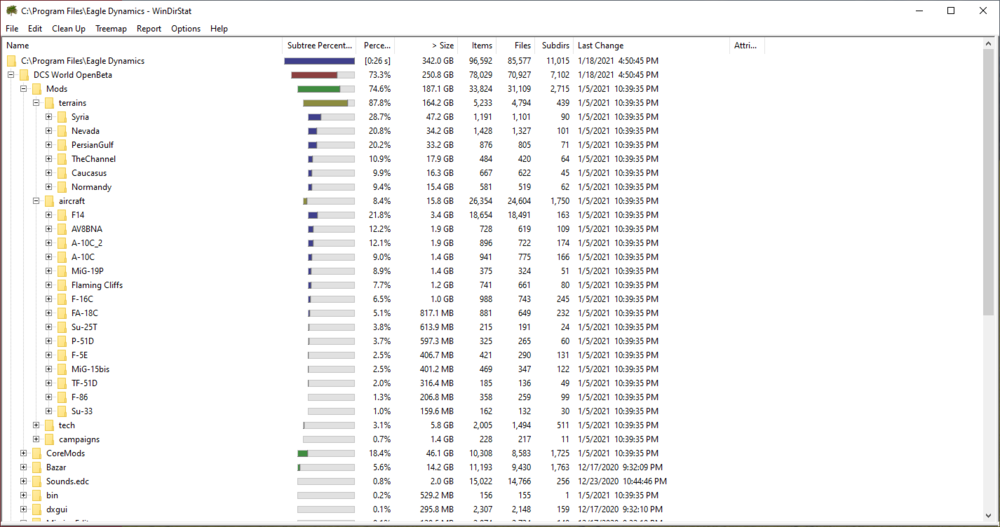1000x527 pixels.
Task: Click the scrollbar down arrow
Action: coord(989,516)
